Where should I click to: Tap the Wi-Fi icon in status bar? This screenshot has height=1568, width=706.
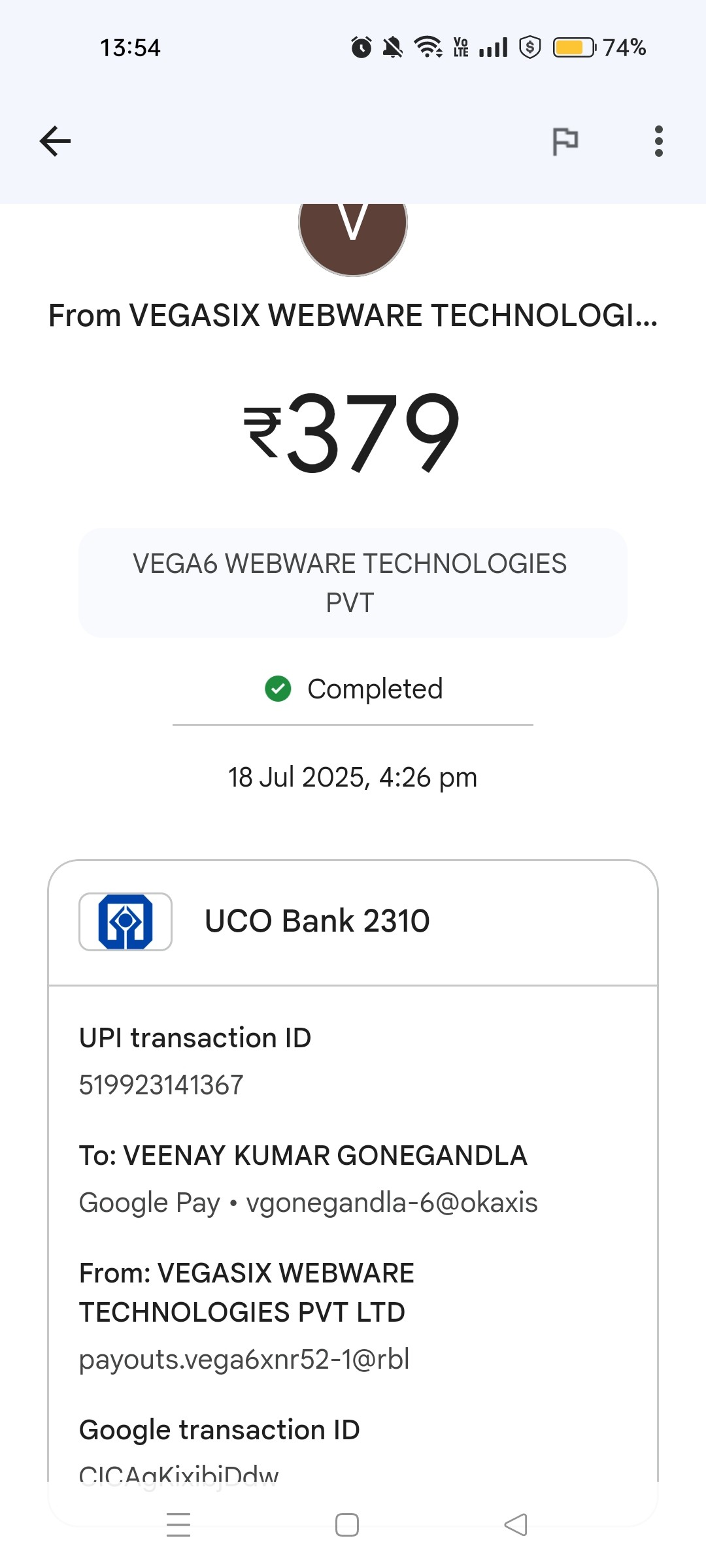tap(428, 47)
